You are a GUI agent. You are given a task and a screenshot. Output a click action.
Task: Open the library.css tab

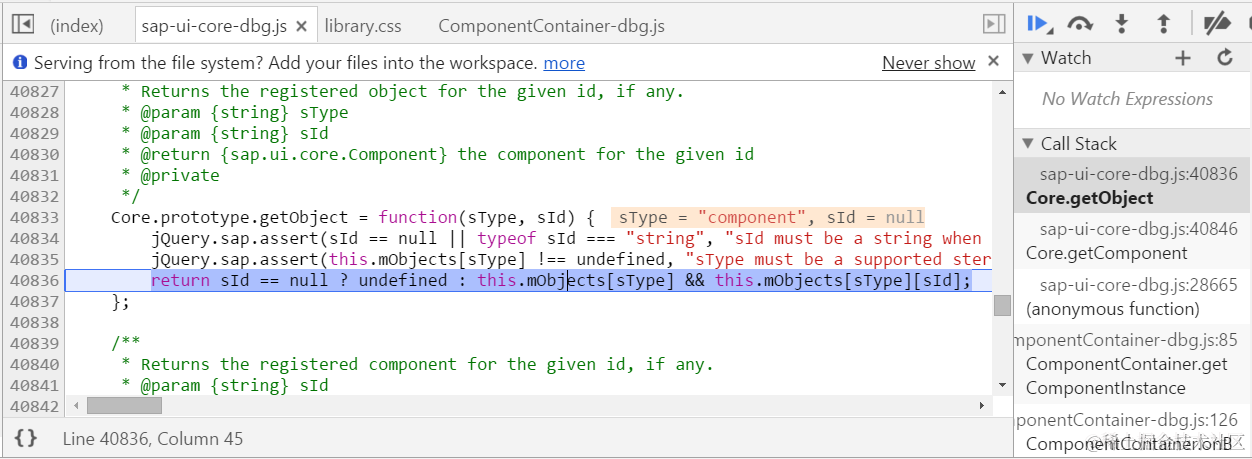[363, 26]
